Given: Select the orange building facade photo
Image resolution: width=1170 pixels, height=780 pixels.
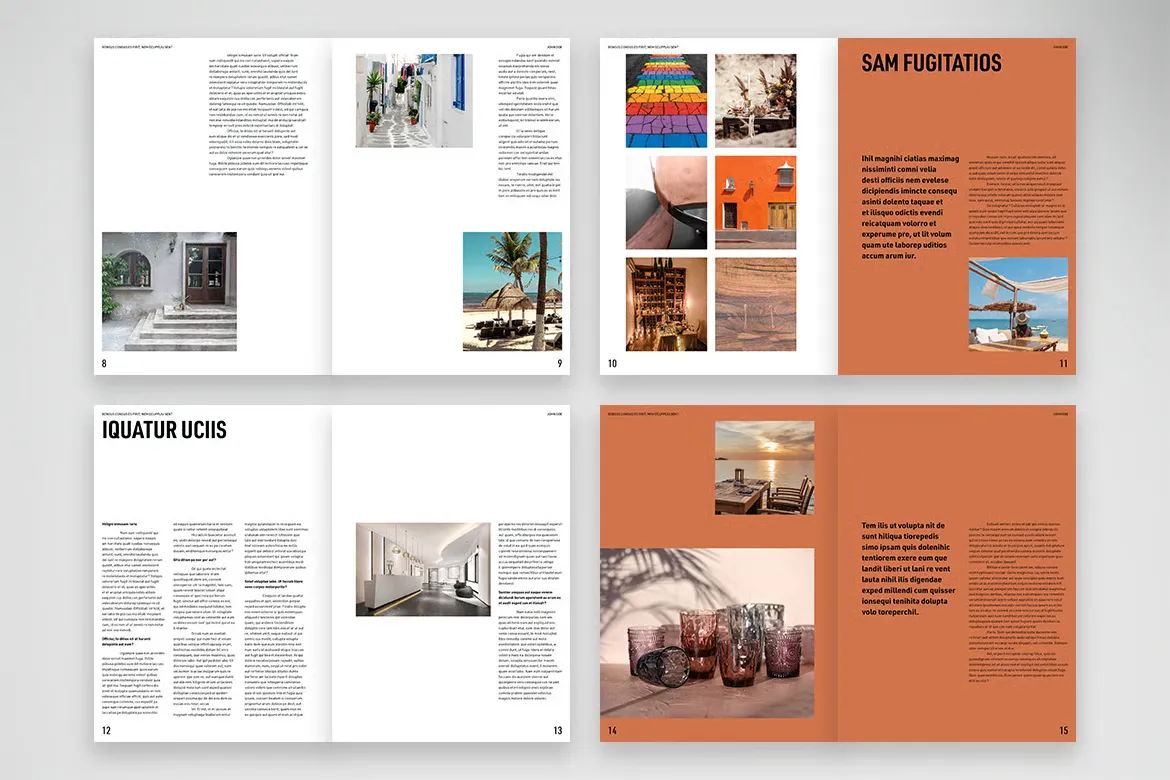Looking at the screenshot, I should coord(755,202).
